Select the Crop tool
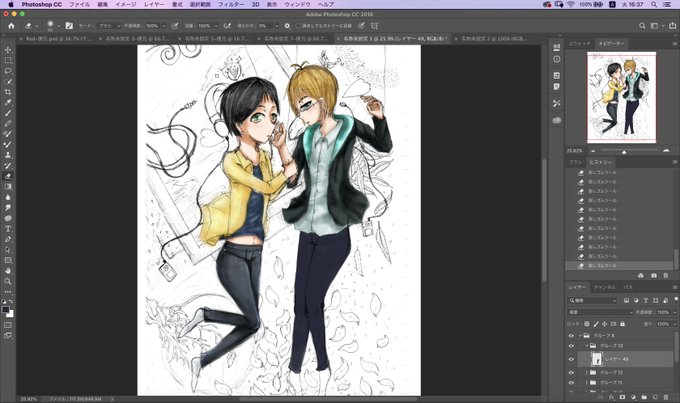This screenshot has height=403, width=680. 8,92
